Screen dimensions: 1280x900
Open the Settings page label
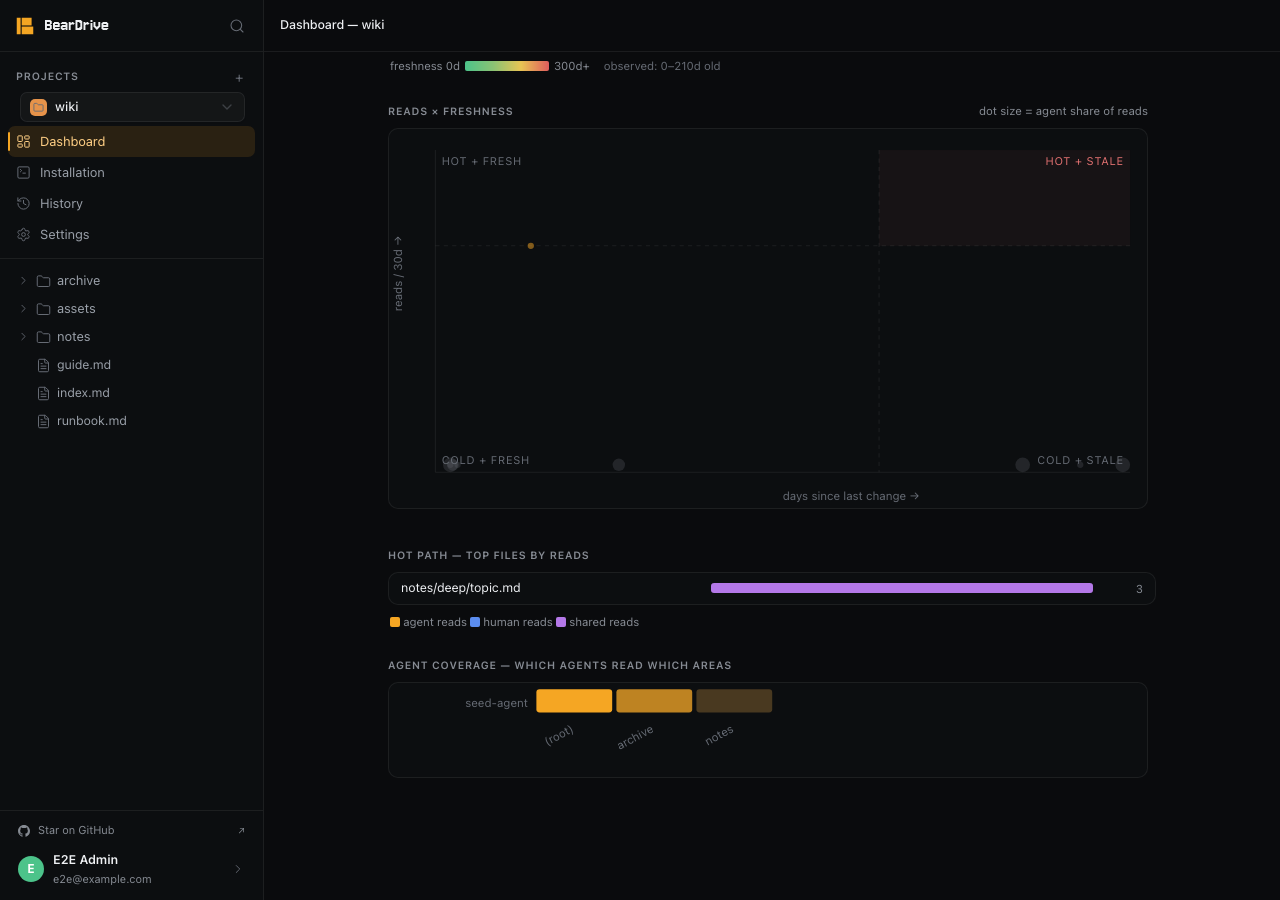(x=64, y=235)
